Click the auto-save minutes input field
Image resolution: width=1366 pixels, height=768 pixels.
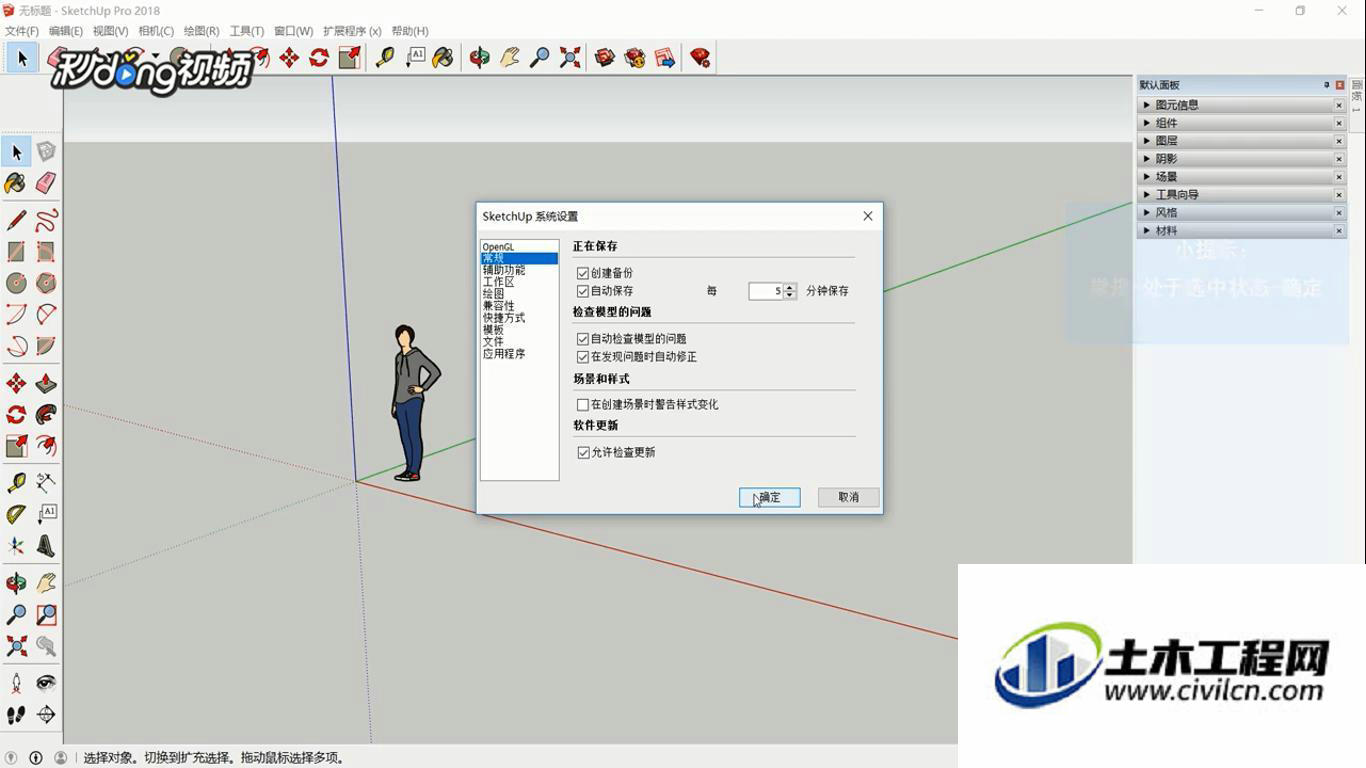coord(766,291)
